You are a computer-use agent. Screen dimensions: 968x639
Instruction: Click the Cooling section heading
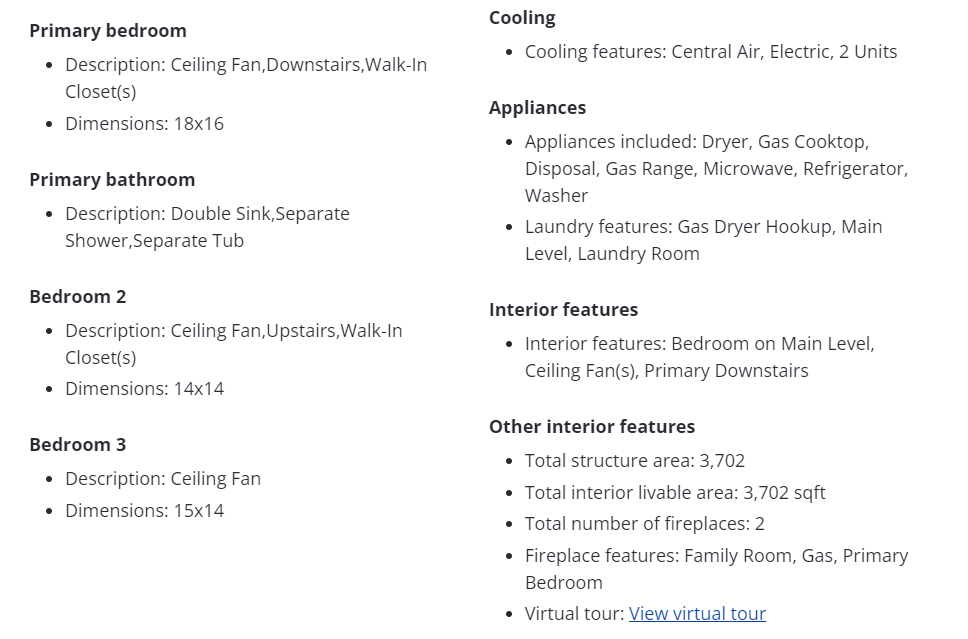[x=522, y=18]
